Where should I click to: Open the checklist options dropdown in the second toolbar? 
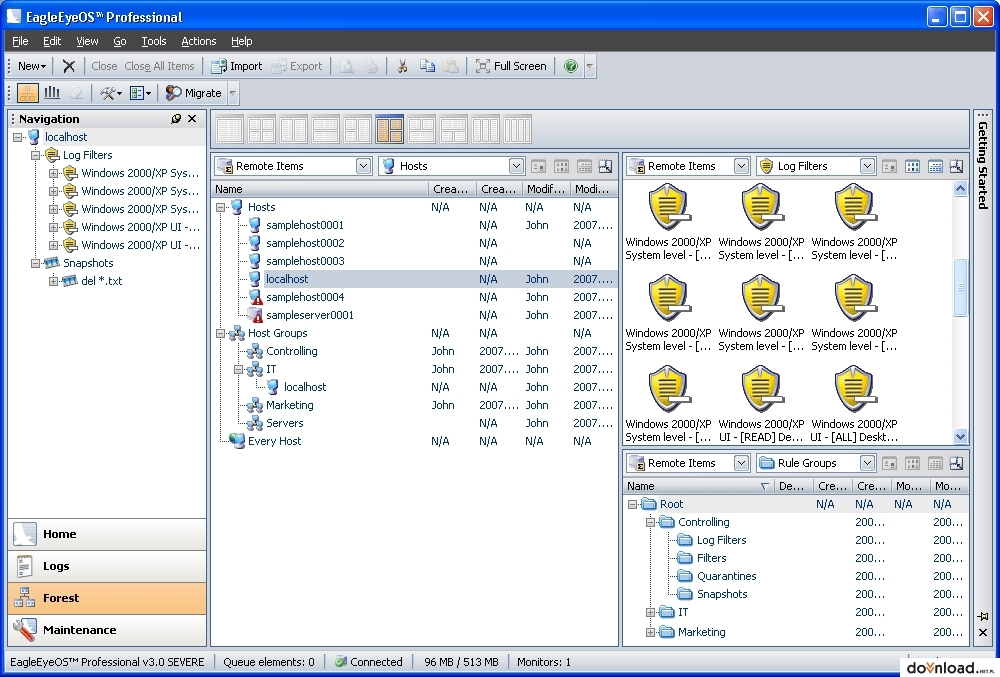[140, 93]
